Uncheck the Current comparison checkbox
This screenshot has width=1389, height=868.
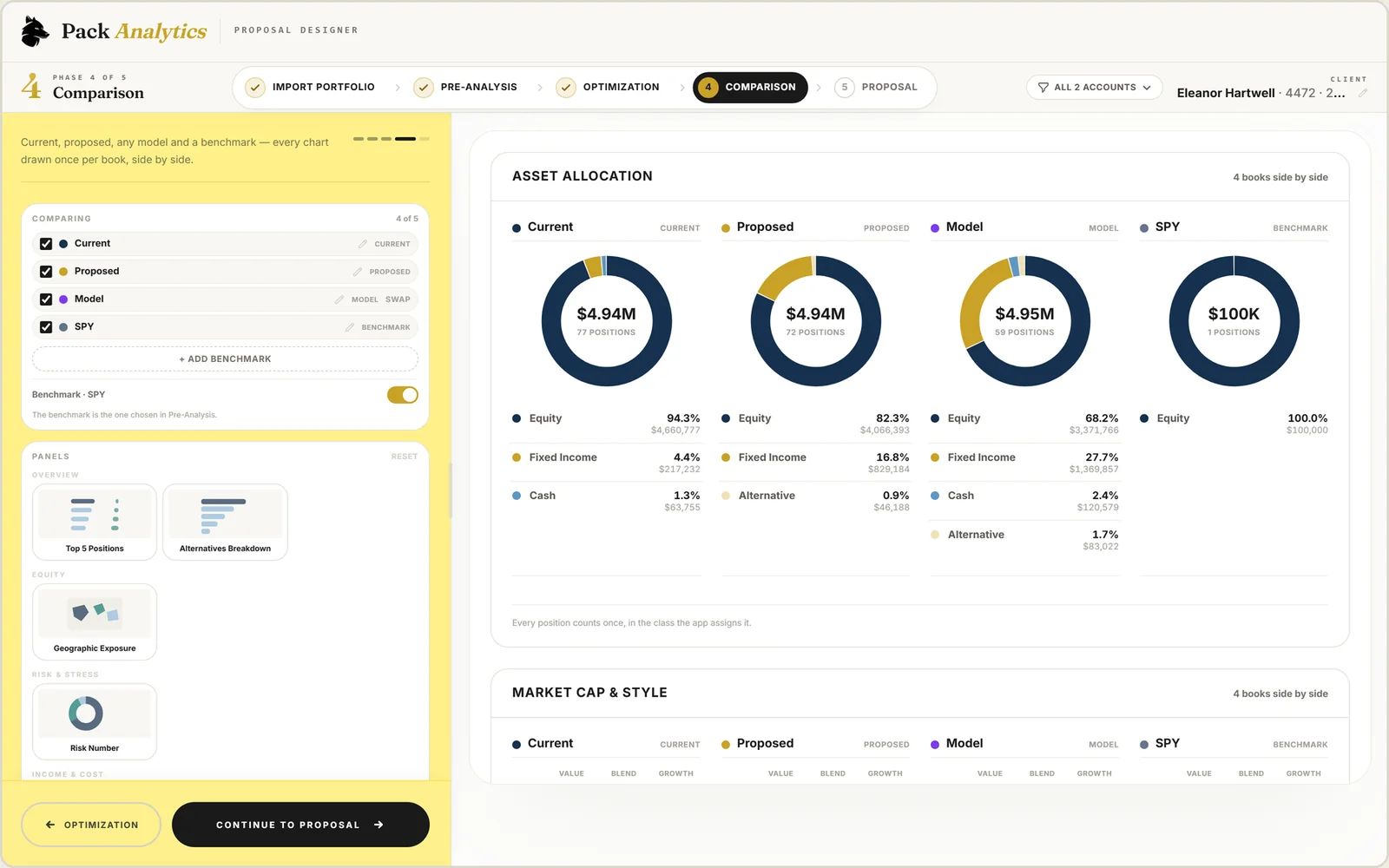click(46, 244)
